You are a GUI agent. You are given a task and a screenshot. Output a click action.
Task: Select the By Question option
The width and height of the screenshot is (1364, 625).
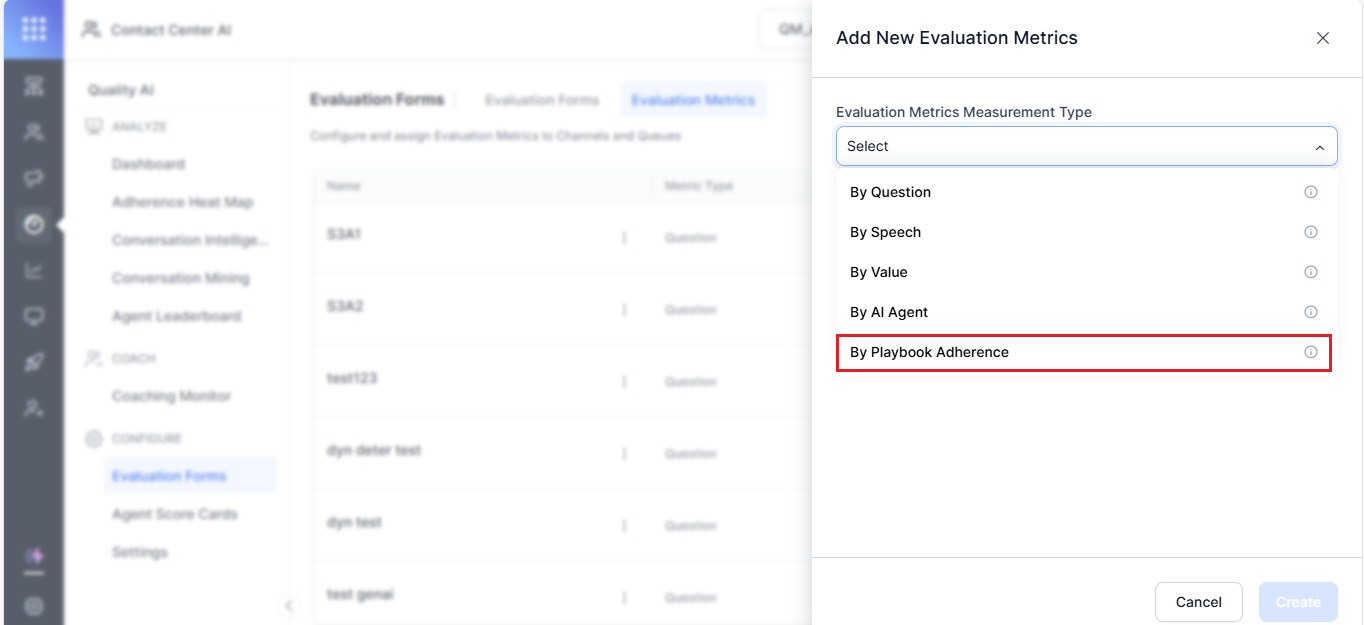click(x=890, y=192)
